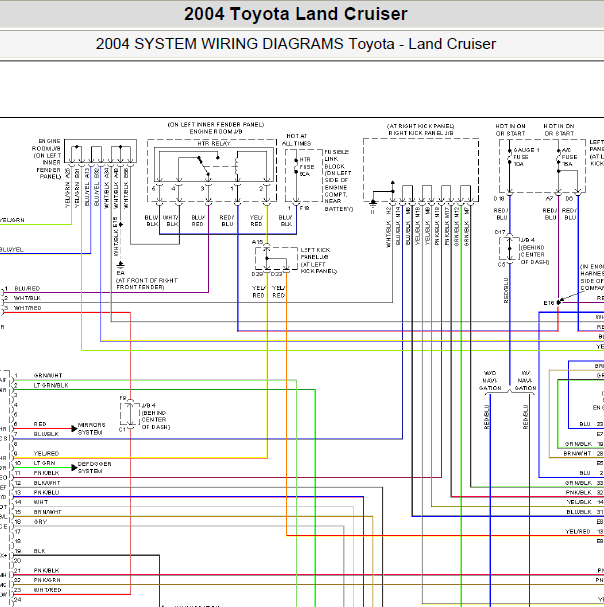Viewport: 604px width, 607px height.
Task: Click the upper-left "BLU/RED" label at pin 1
Action: tap(27, 288)
